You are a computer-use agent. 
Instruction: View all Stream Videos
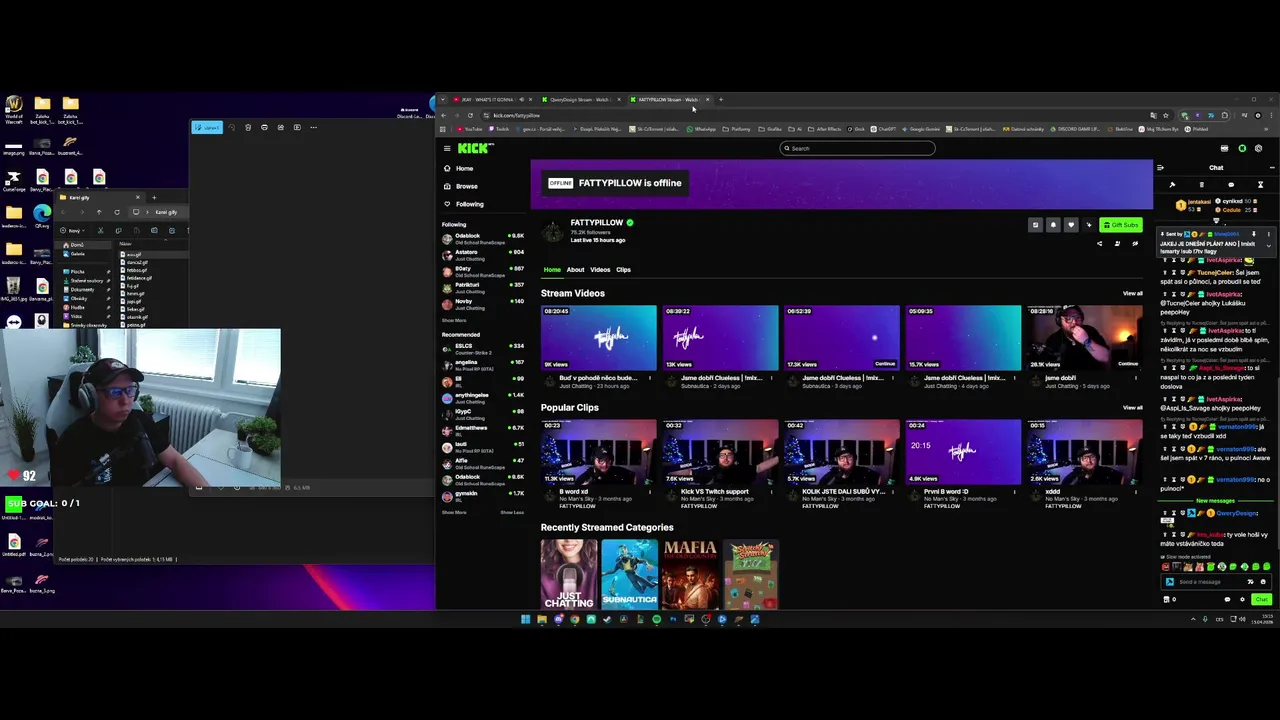click(x=1132, y=294)
